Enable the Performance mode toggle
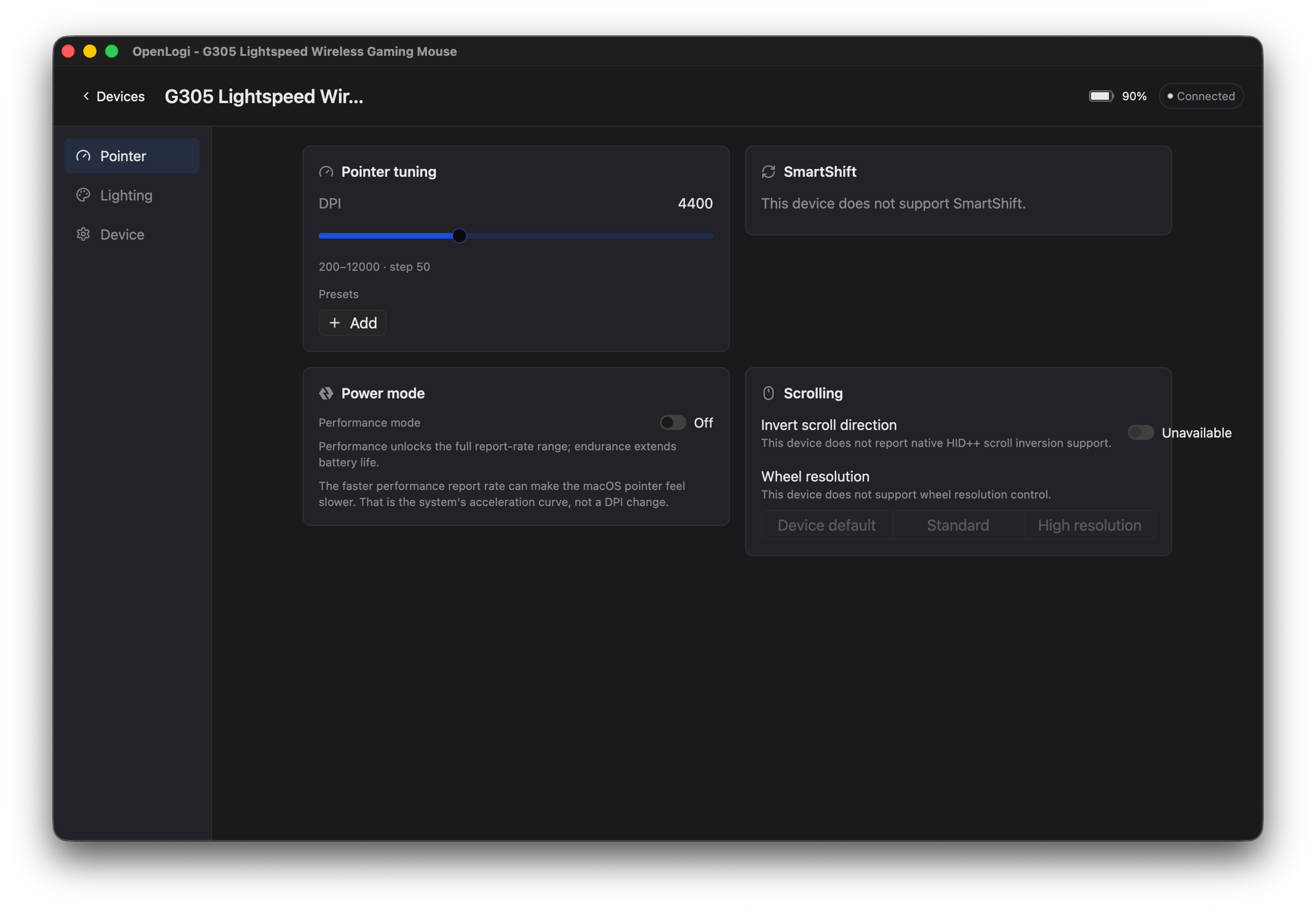Image resolution: width=1316 pixels, height=911 pixels. 672,423
